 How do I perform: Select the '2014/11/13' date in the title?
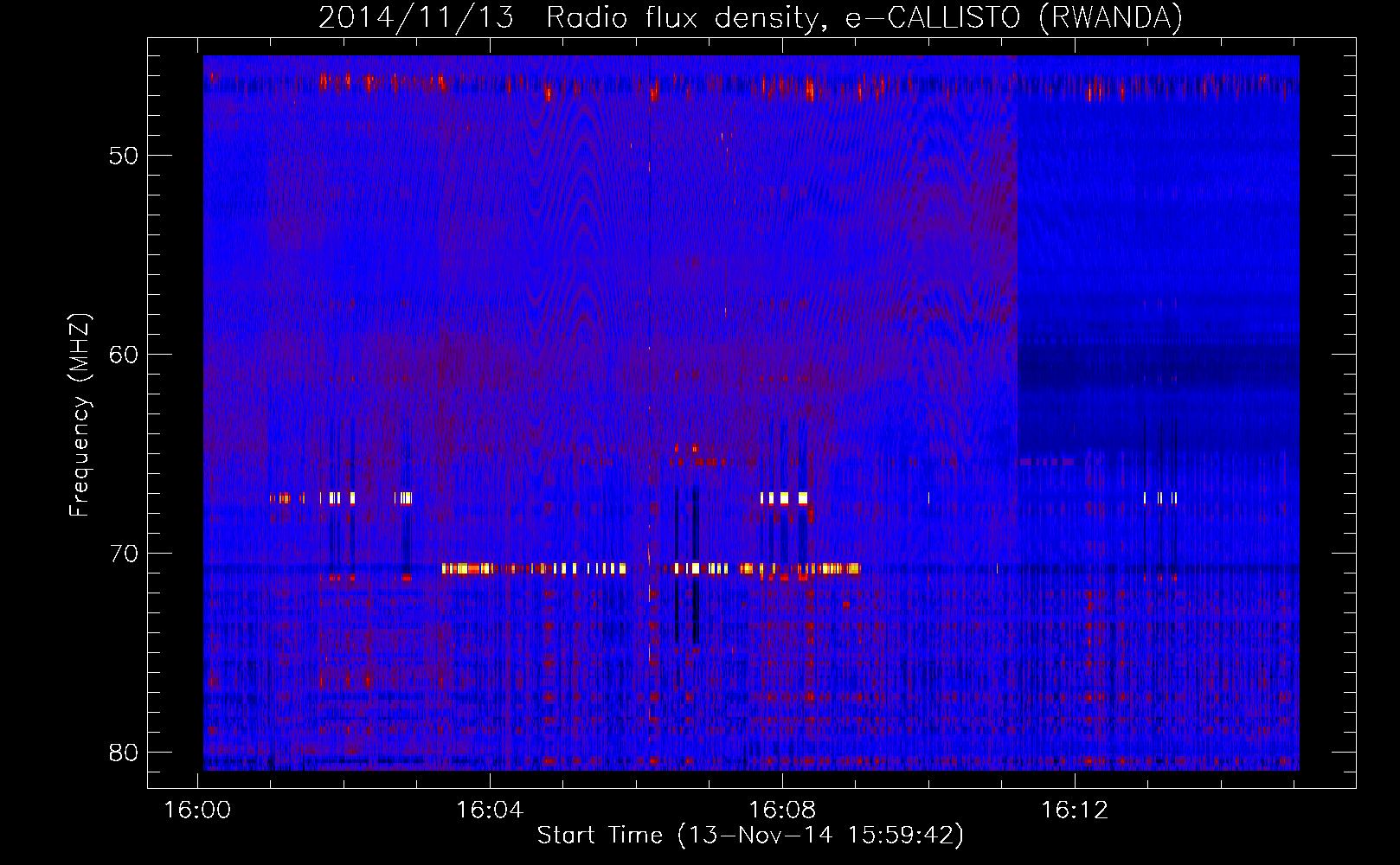pos(416,17)
